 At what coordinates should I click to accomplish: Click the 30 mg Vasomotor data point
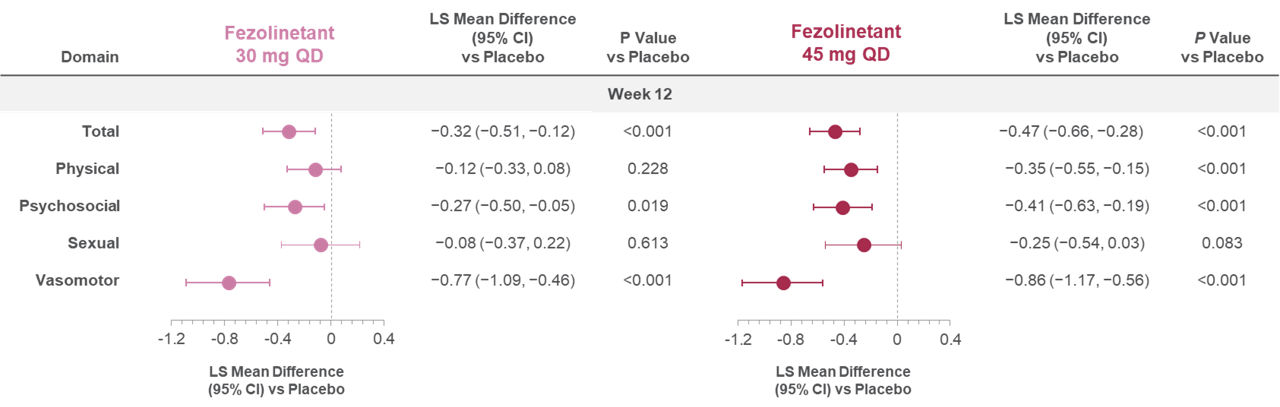point(229,283)
